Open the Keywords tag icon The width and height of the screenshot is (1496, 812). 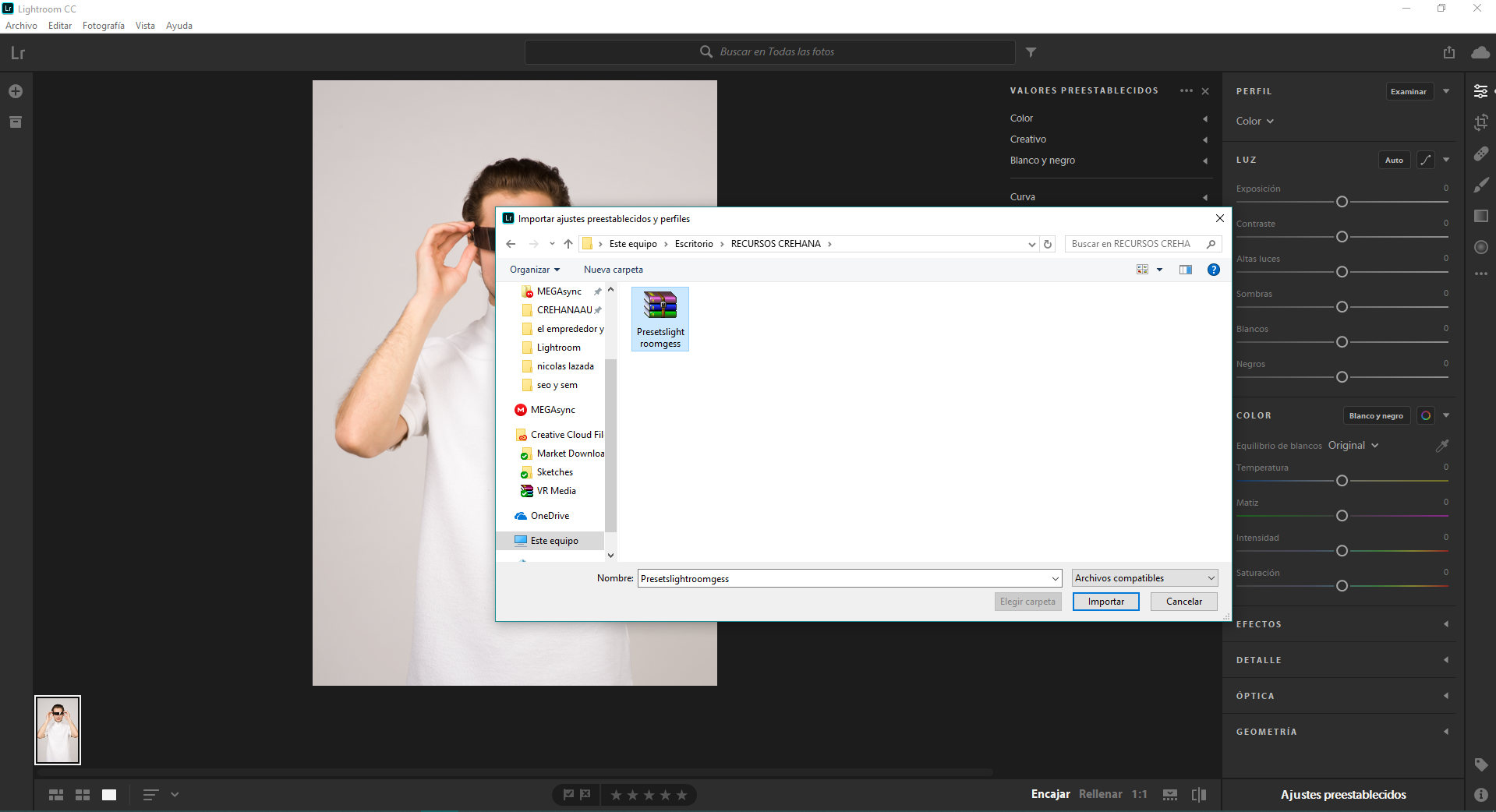point(1481,764)
